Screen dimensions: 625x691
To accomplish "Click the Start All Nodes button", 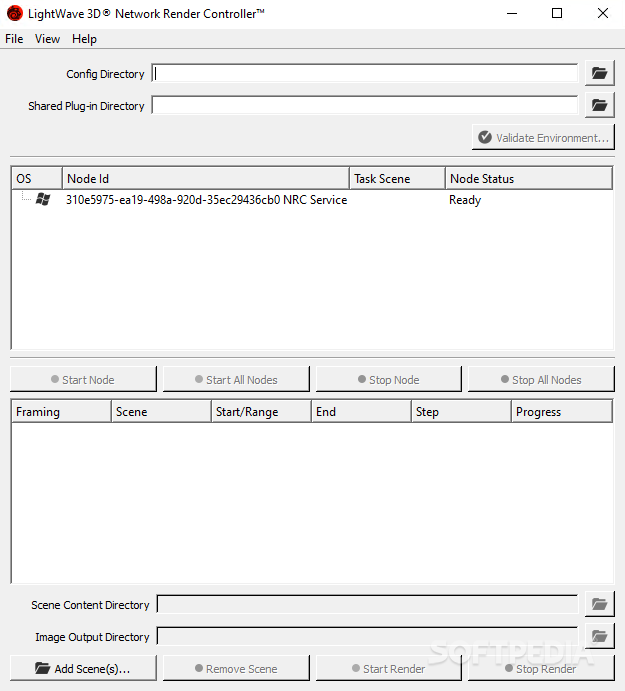I will click(236, 379).
